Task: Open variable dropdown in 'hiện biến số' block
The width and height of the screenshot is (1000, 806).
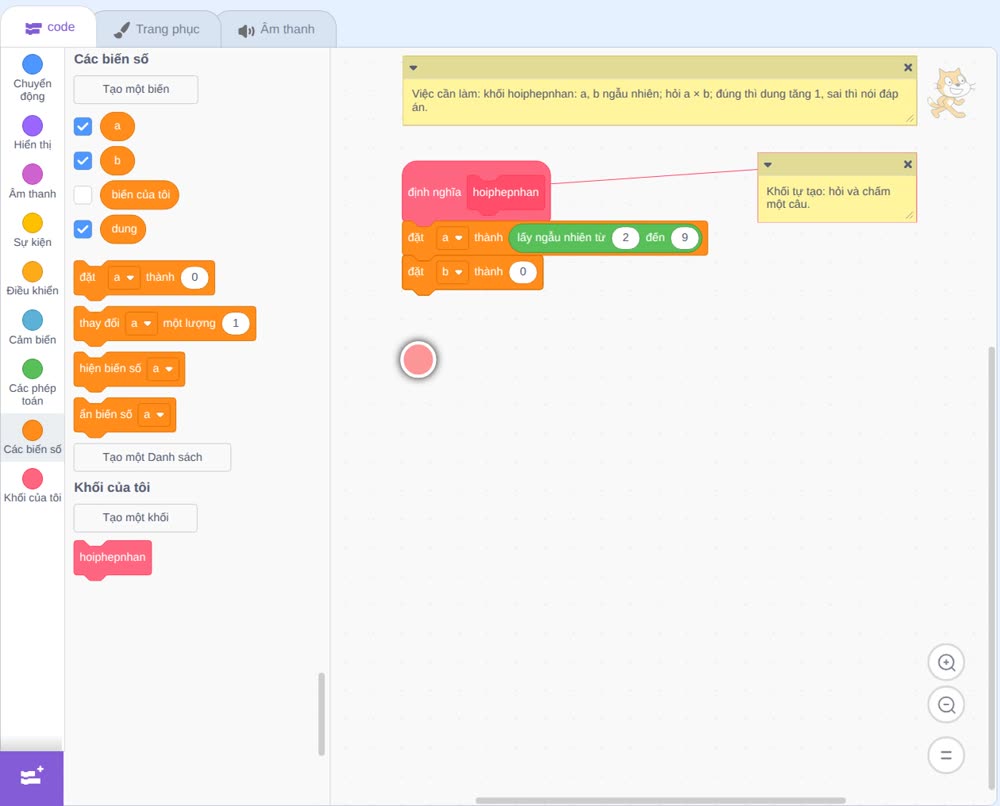Action: [x=163, y=369]
